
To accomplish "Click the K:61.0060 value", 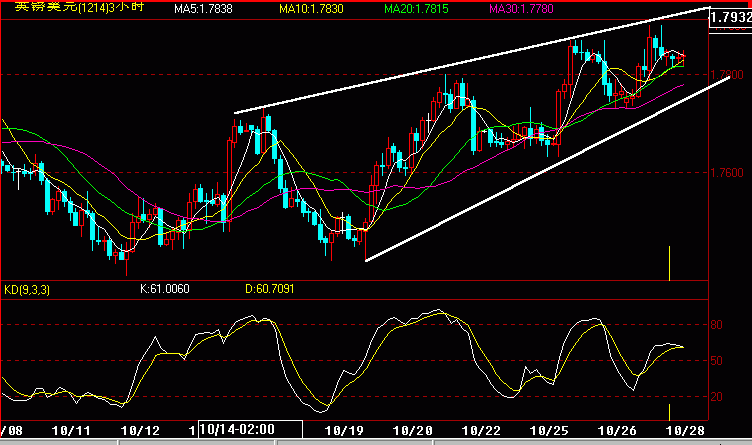I will pyautogui.click(x=164, y=289).
